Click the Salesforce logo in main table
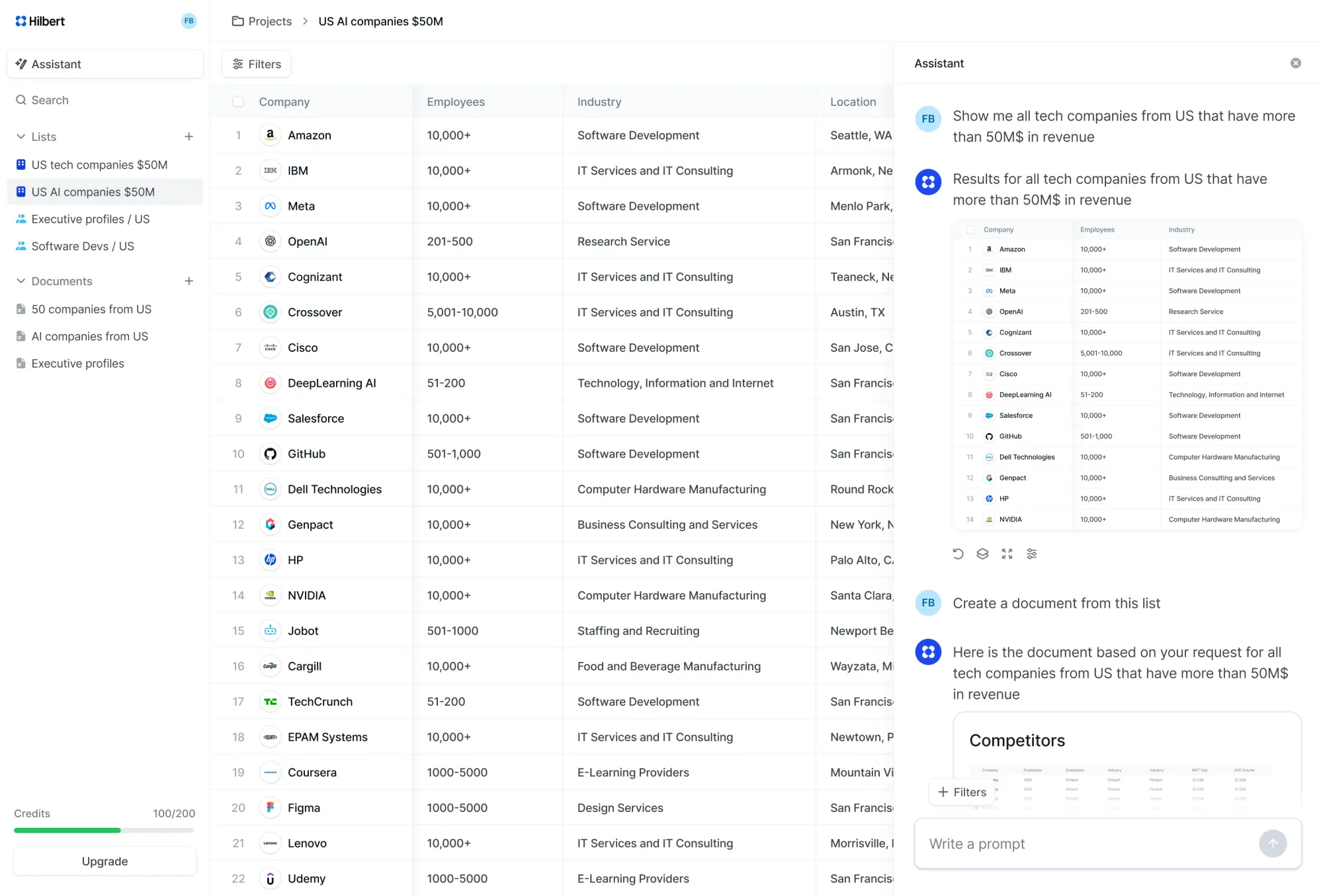 tap(270, 419)
